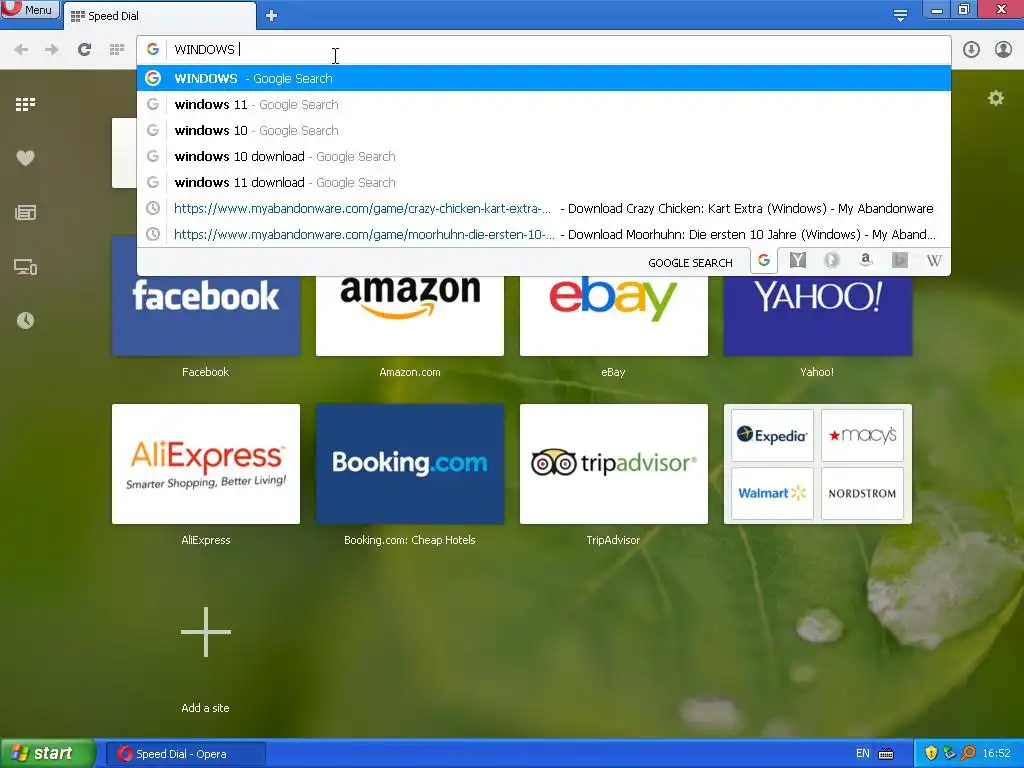Screen dimensions: 1024x768
Task: Open the News icon in sidebar
Action: [25, 212]
